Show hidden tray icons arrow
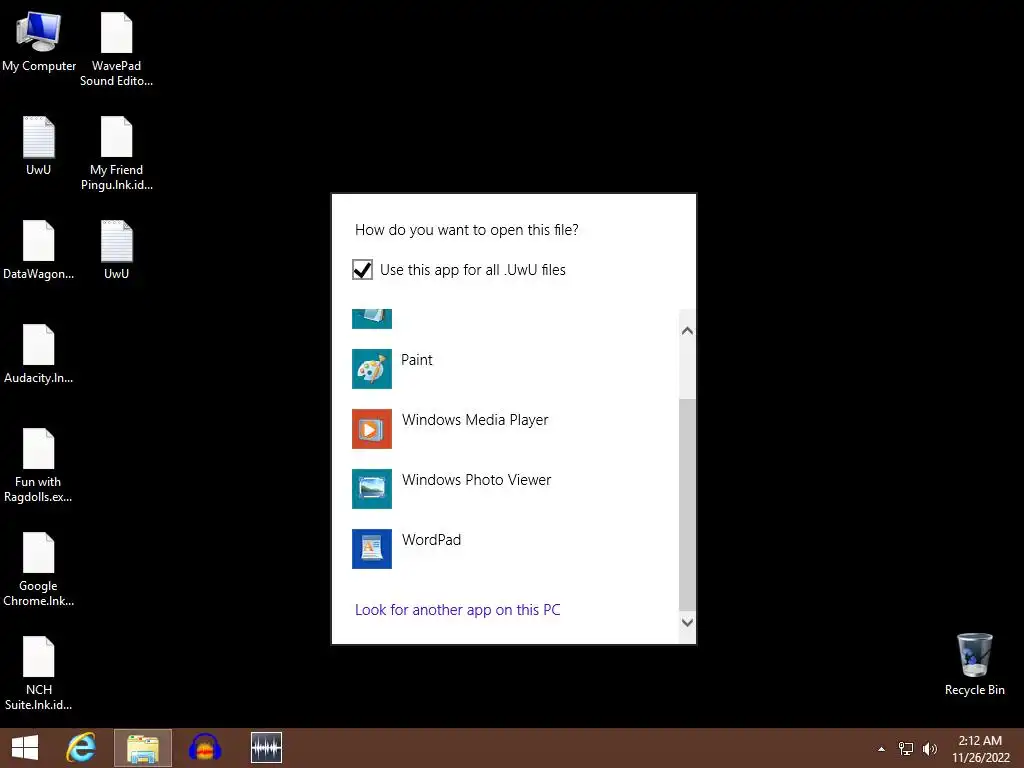 pos(882,749)
